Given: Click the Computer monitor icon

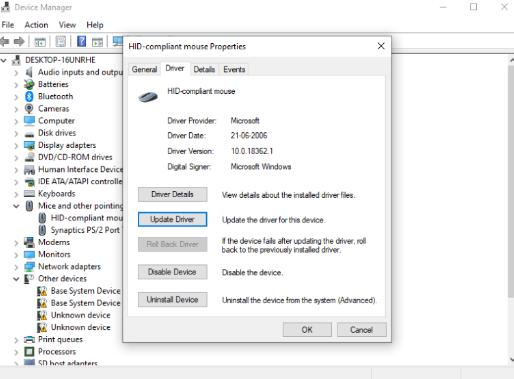Looking at the screenshot, I should [29, 120].
